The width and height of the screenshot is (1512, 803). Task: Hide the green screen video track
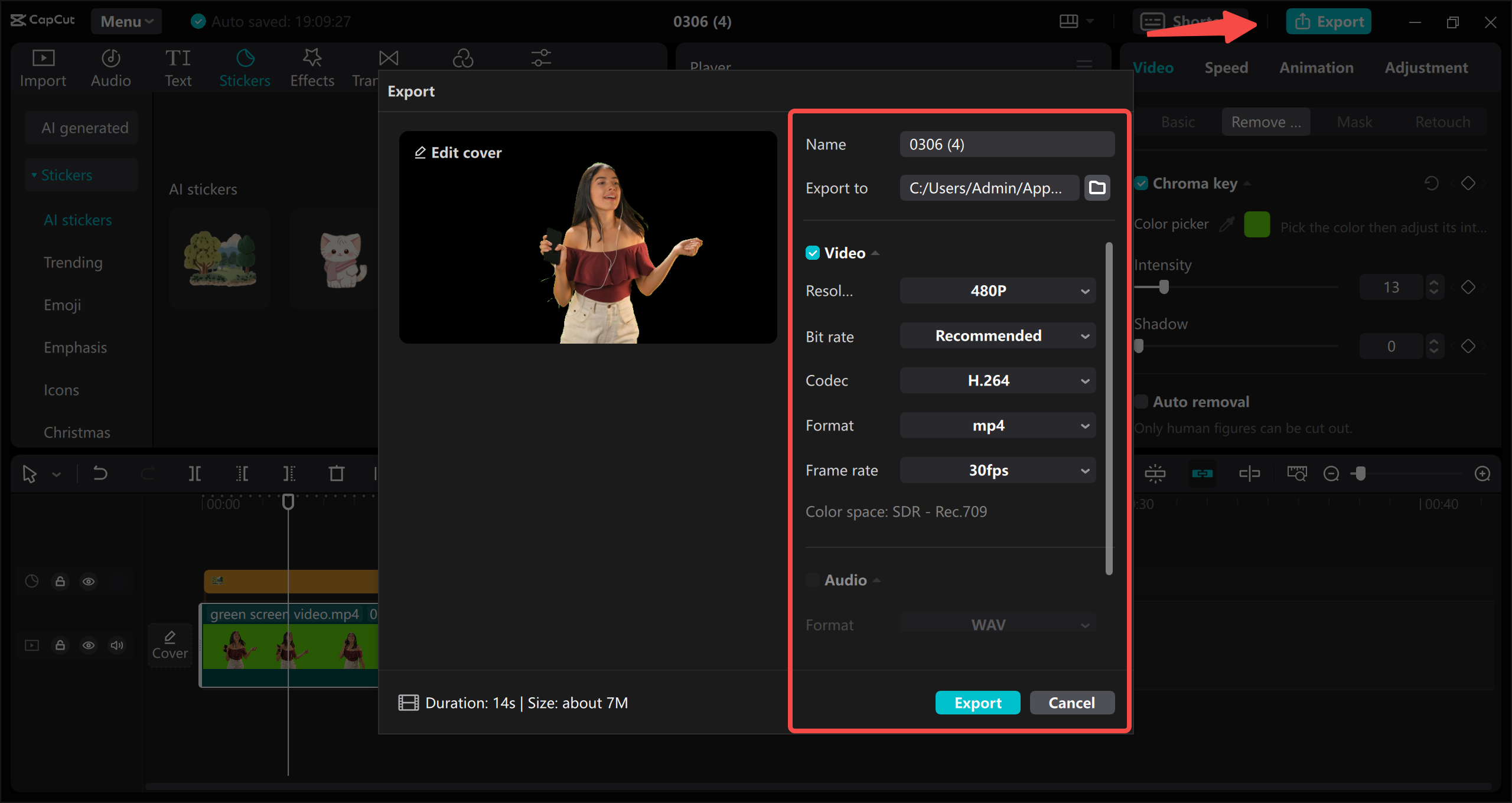pyautogui.click(x=89, y=645)
